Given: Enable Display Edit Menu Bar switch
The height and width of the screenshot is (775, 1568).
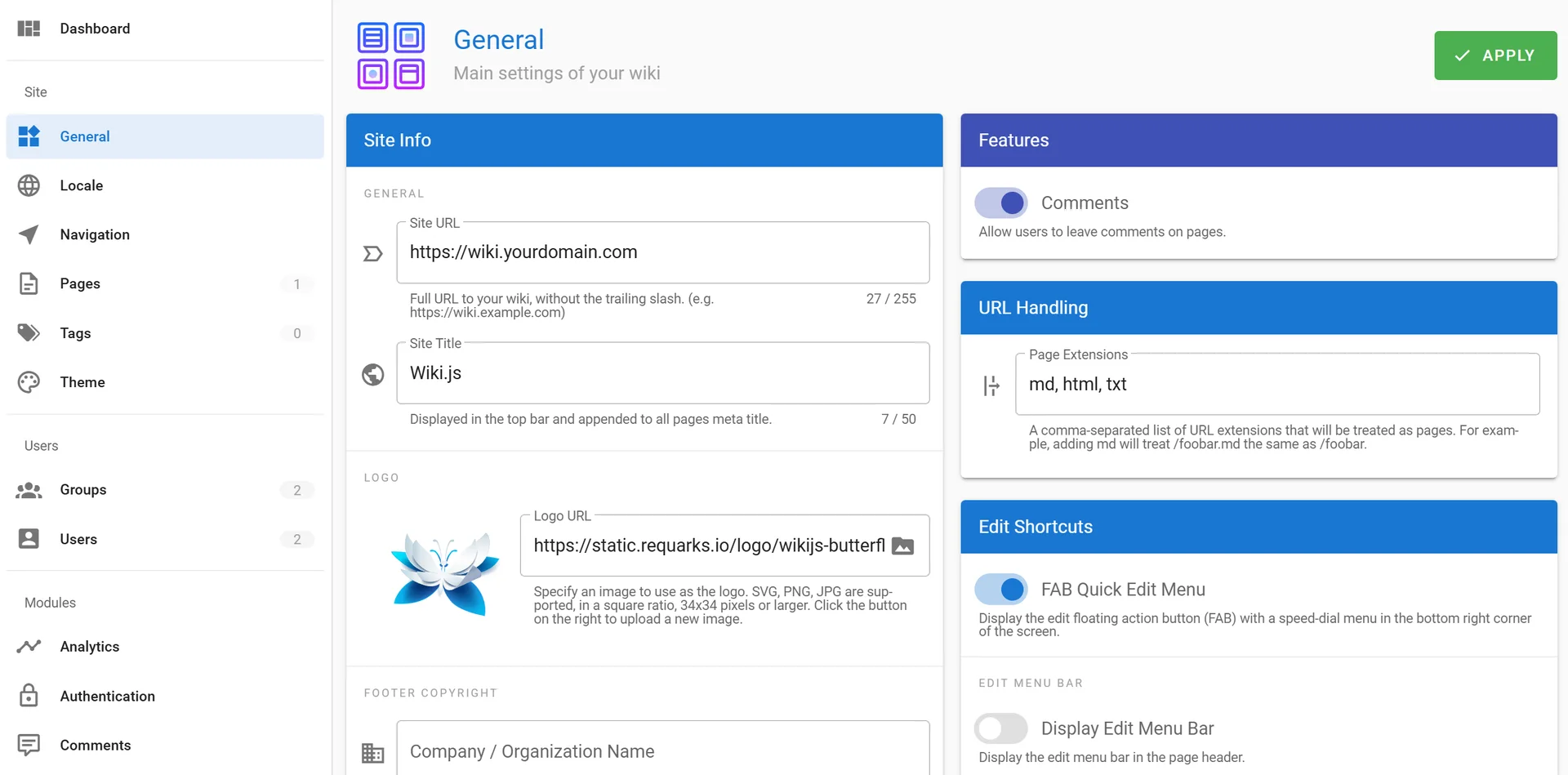Looking at the screenshot, I should tap(1001, 728).
